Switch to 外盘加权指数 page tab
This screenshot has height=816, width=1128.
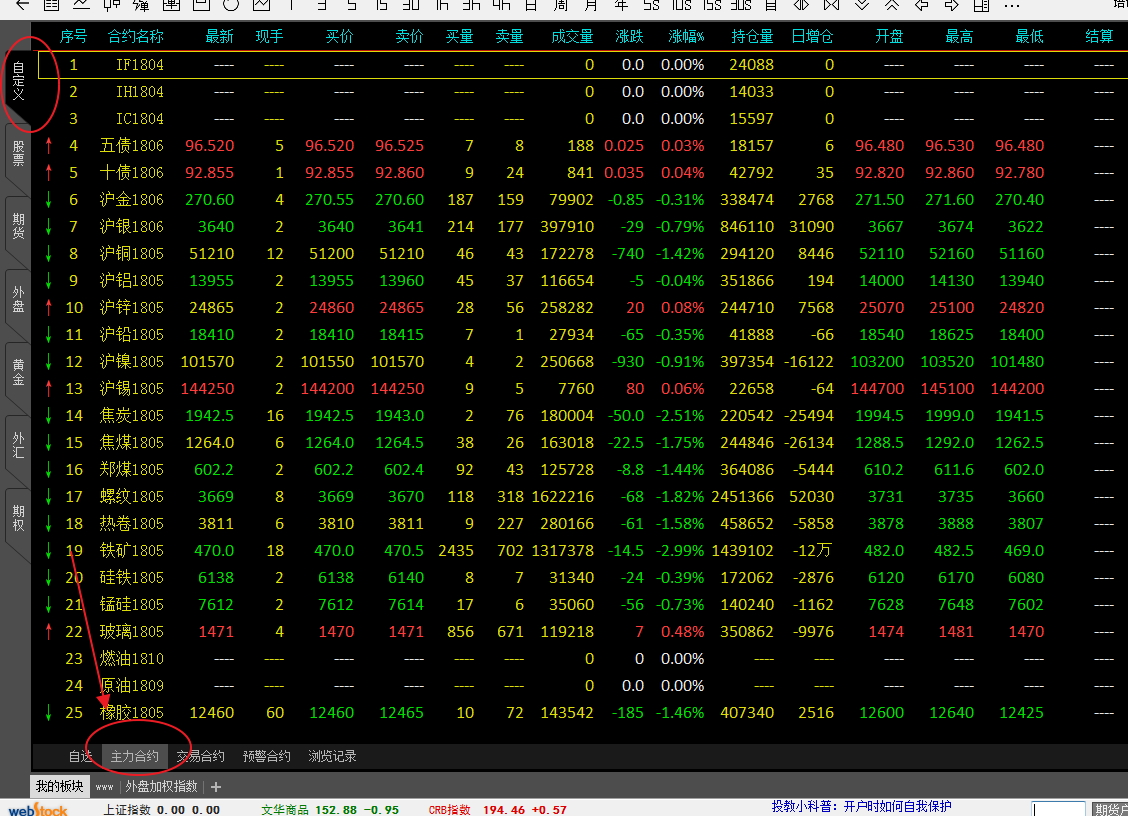click(x=161, y=787)
